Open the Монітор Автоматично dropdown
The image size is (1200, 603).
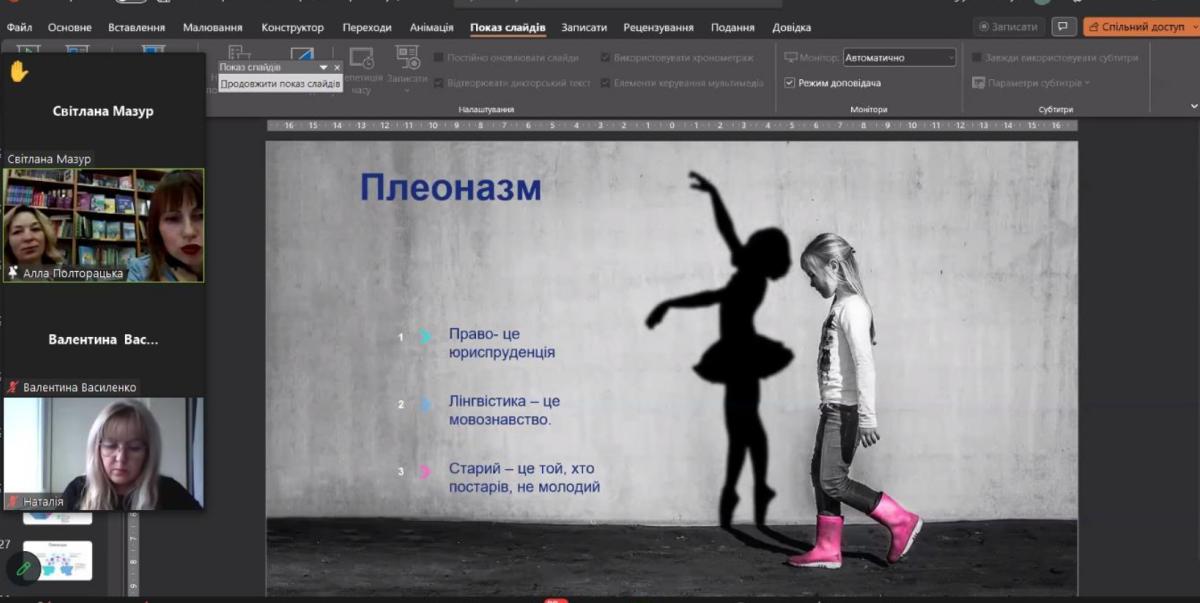point(899,58)
